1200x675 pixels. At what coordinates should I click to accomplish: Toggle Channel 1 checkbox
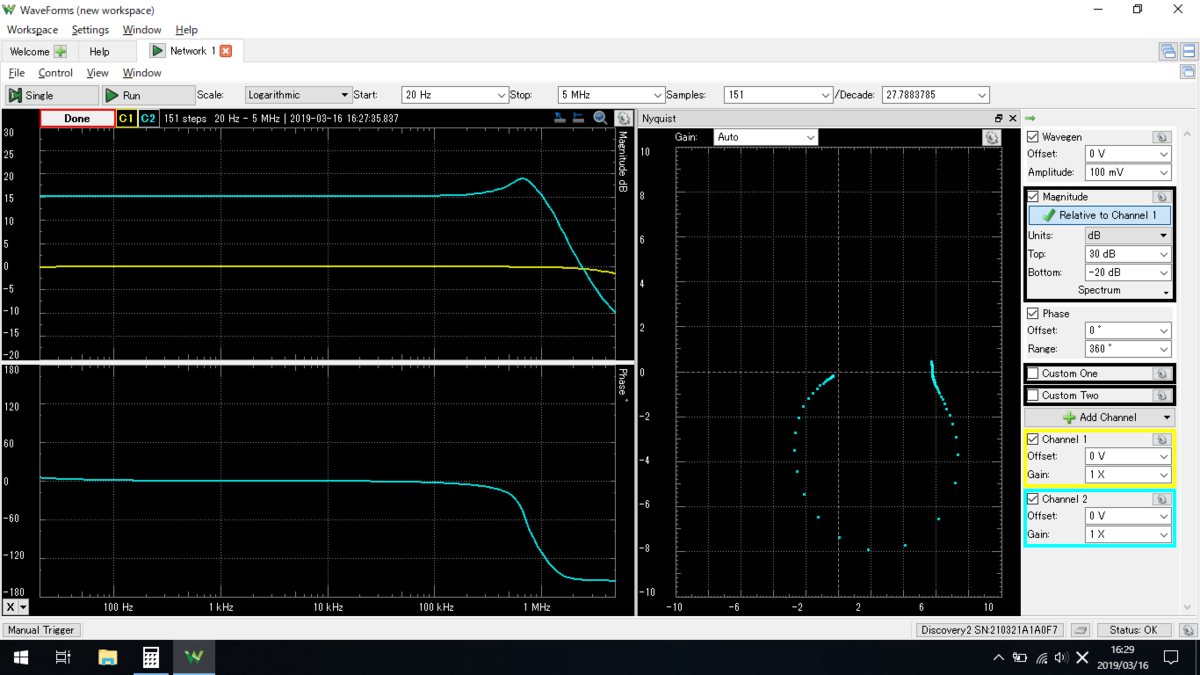(x=1033, y=439)
